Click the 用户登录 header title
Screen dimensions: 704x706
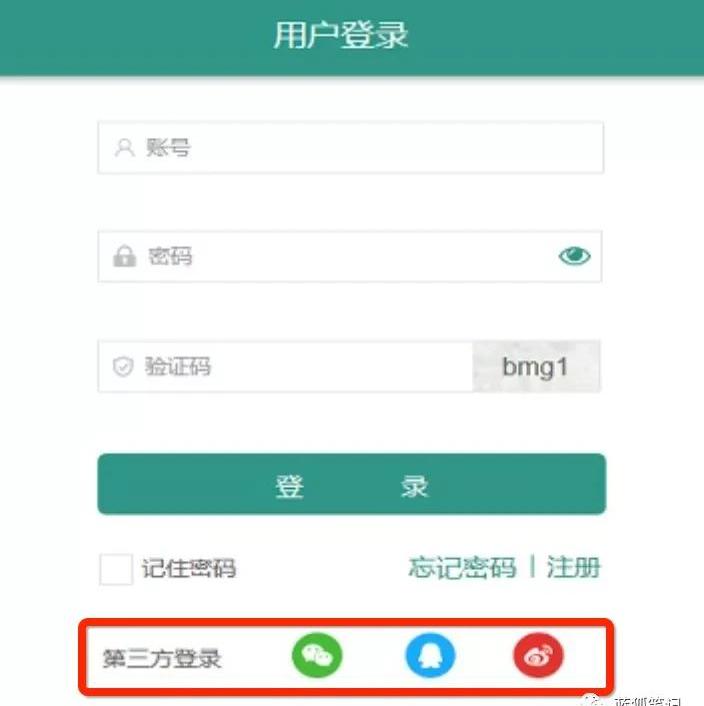click(341, 35)
